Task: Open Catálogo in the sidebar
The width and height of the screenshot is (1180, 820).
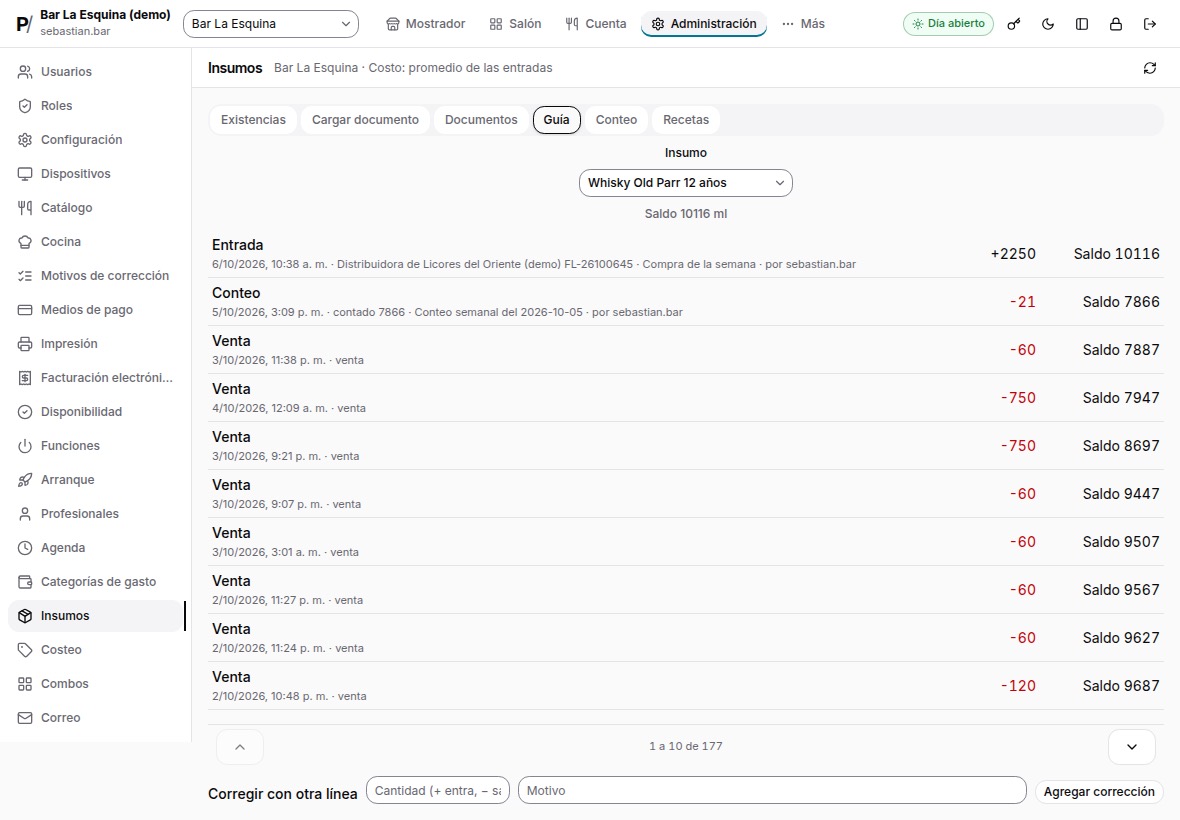Action: [96, 208]
